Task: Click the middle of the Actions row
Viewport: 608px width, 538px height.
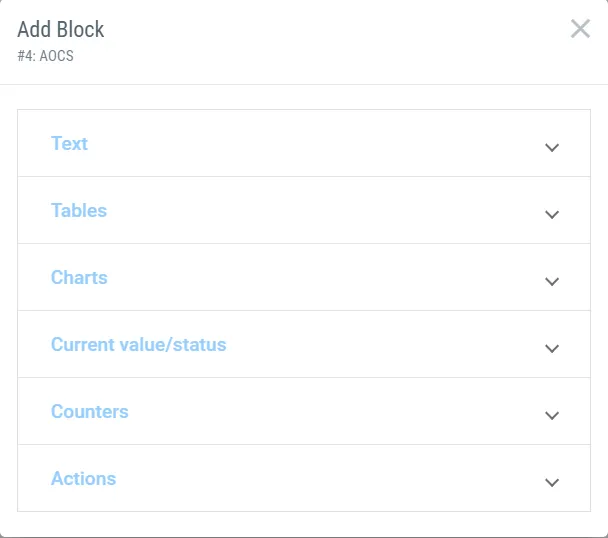Action: coord(304,479)
